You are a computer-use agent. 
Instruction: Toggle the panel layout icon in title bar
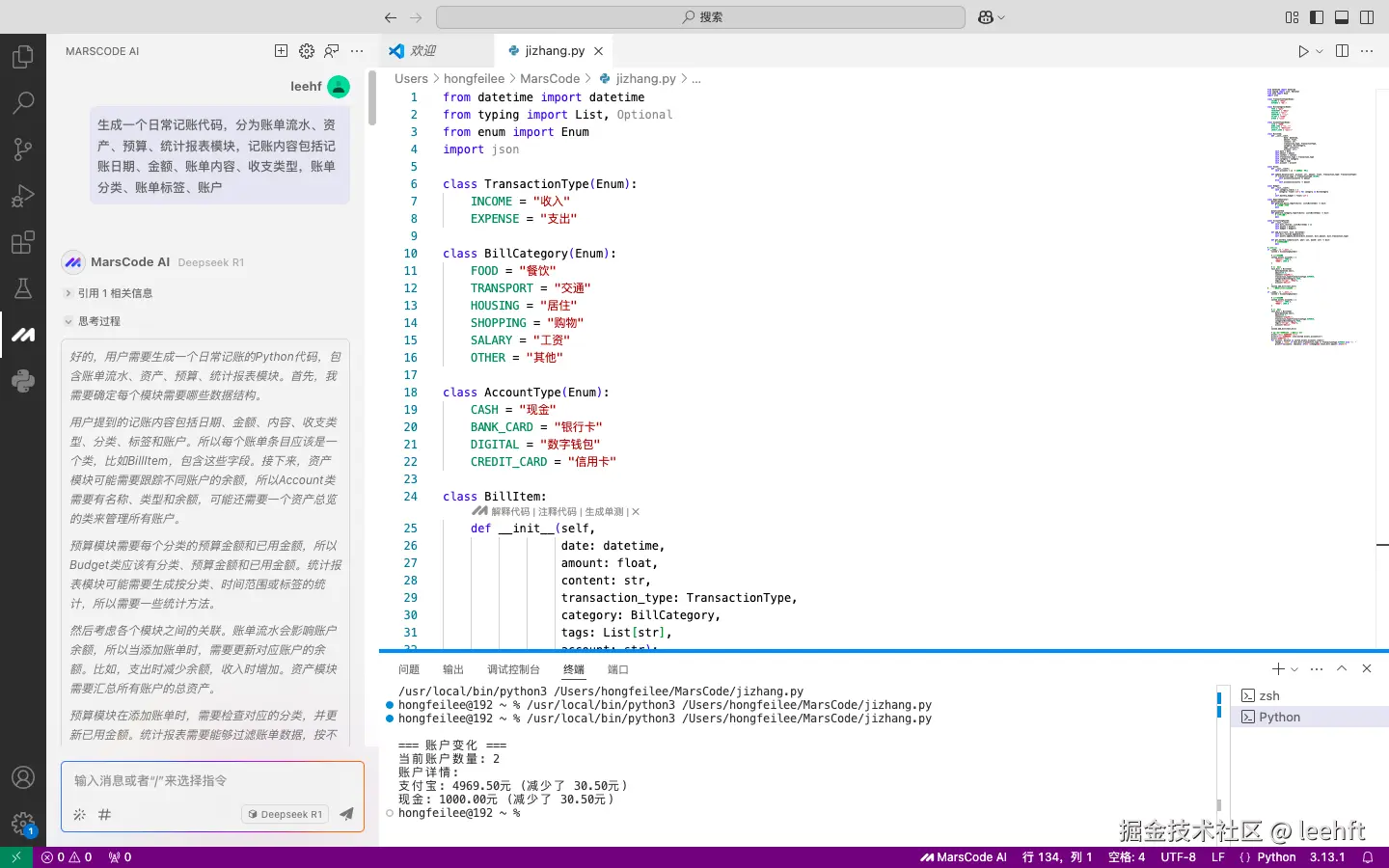tap(1341, 16)
